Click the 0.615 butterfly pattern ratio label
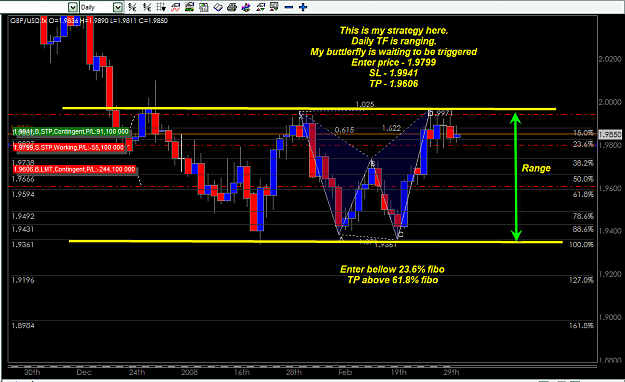The width and height of the screenshot is (625, 382). coord(344,130)
